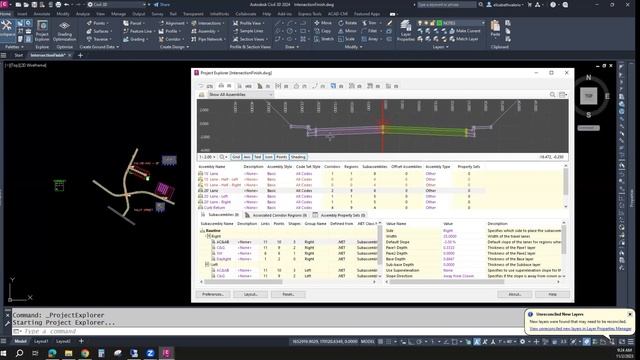Switch to the Layout1 tab
This screenshot has height=360, width=640.
41,341
